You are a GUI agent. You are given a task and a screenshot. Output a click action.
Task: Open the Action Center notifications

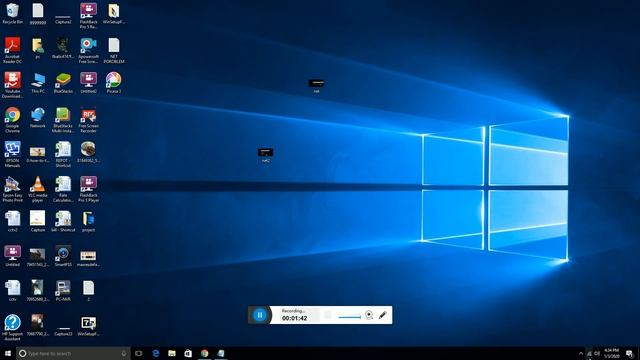pos(630,353)
